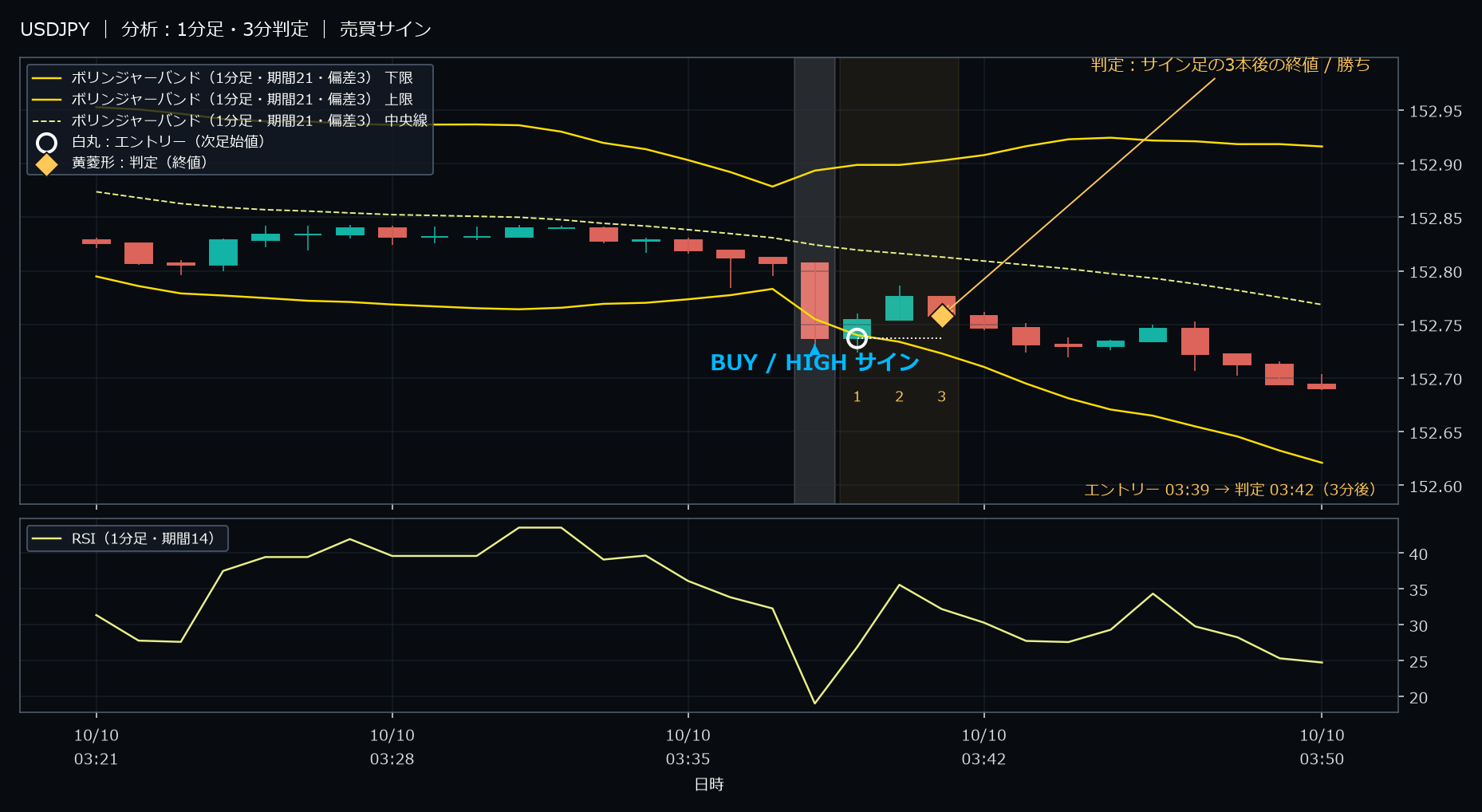Click the candle count label '1' below the signal

857,397
